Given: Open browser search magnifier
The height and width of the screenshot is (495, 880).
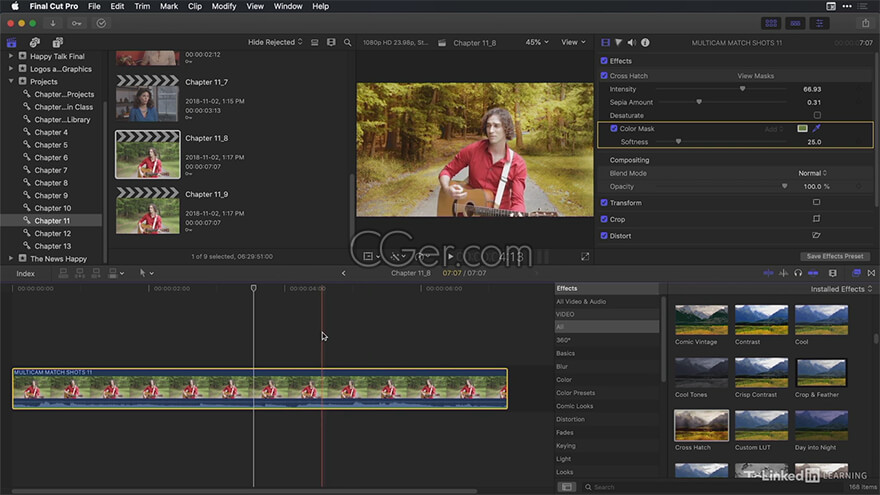Looking at the screenshot, I should click(x=347, y=43).
